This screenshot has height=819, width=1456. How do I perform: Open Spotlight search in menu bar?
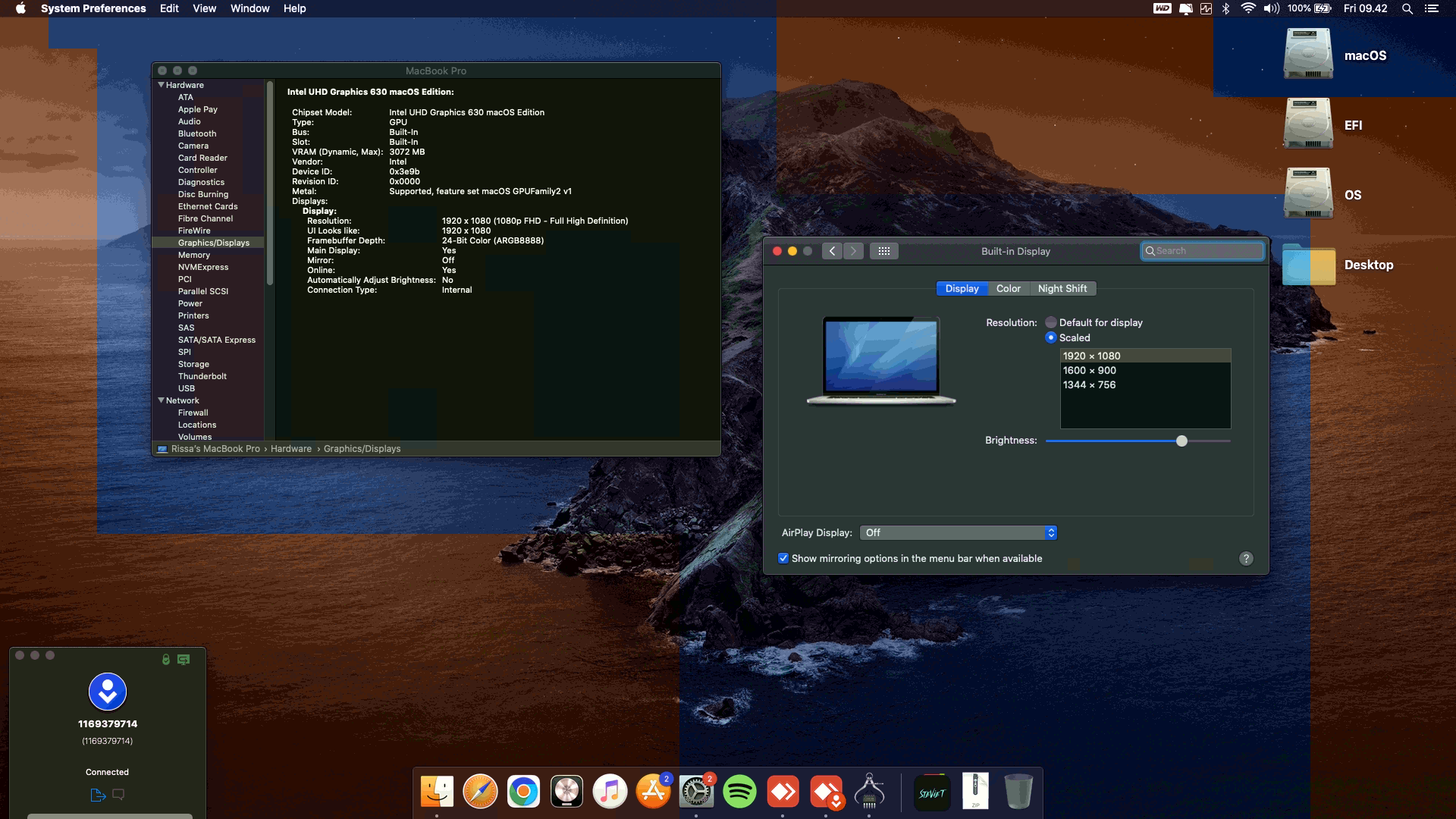1407,8
